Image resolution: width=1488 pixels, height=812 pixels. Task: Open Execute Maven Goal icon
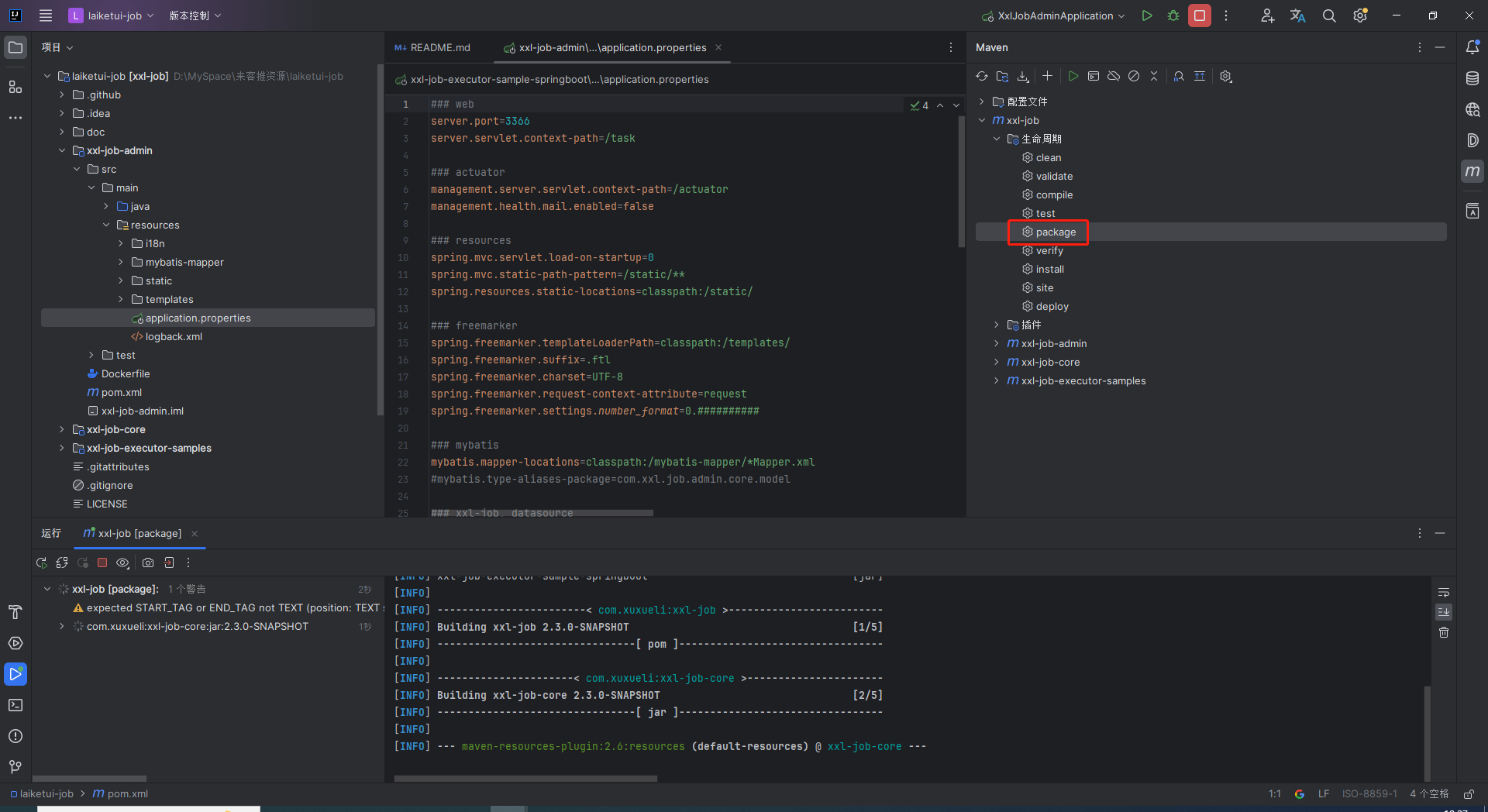1094,76
